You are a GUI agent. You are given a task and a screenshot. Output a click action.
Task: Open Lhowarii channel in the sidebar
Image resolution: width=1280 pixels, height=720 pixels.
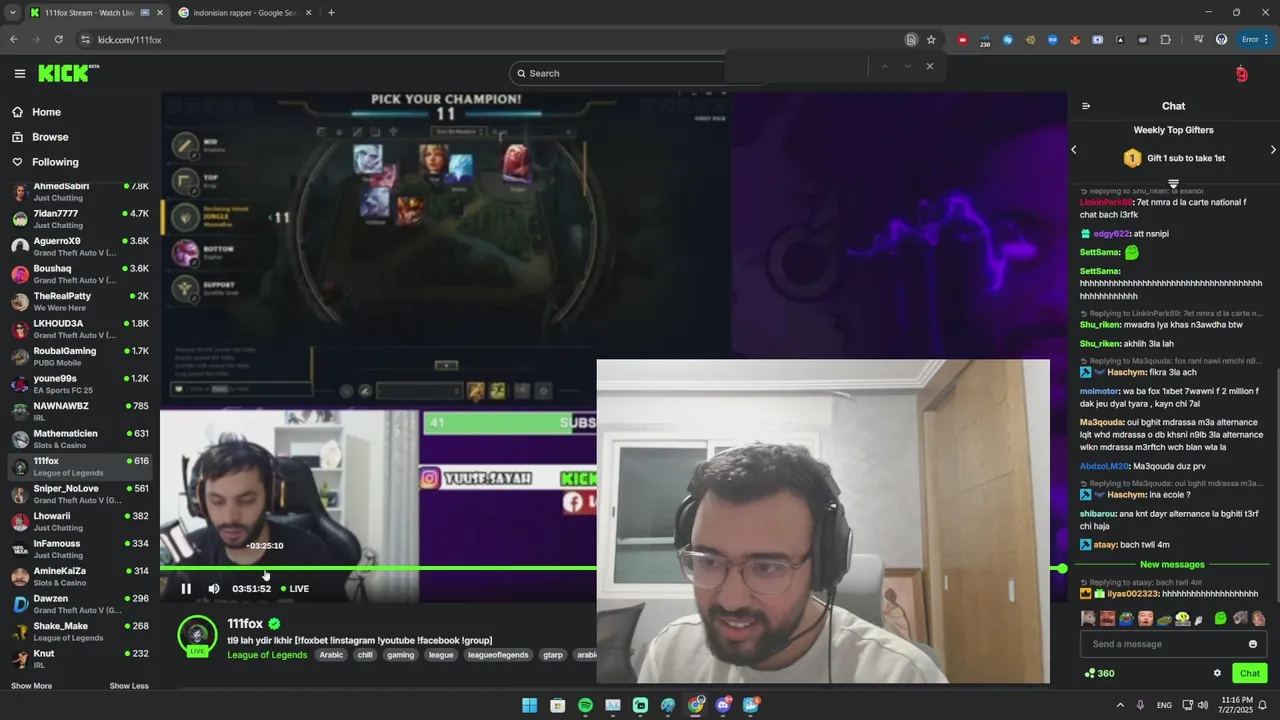click(80, 521)
